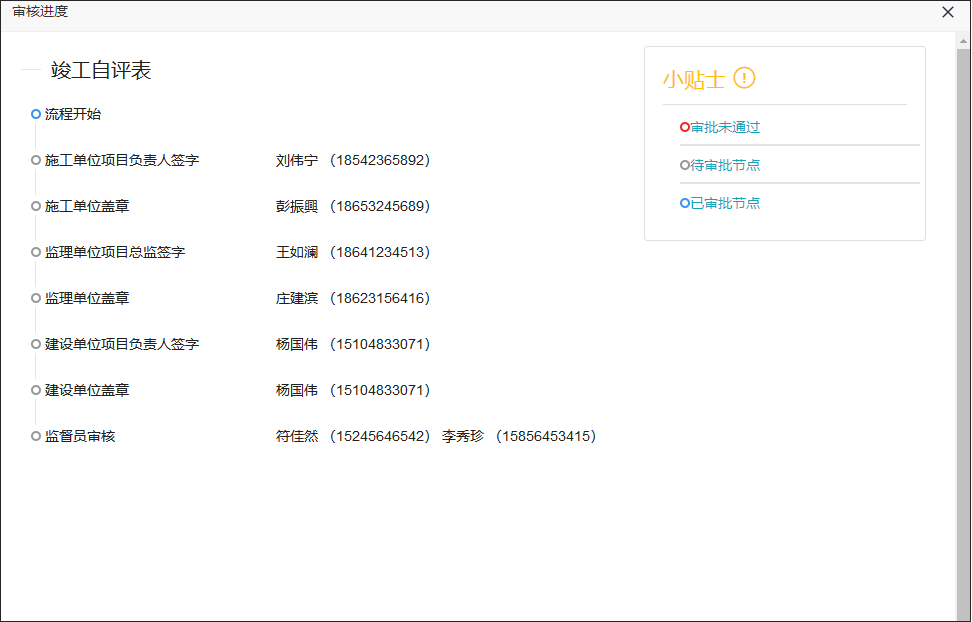Close the 审核进度 dialog
Screen dimensions: 972x622
coord(947,12)
